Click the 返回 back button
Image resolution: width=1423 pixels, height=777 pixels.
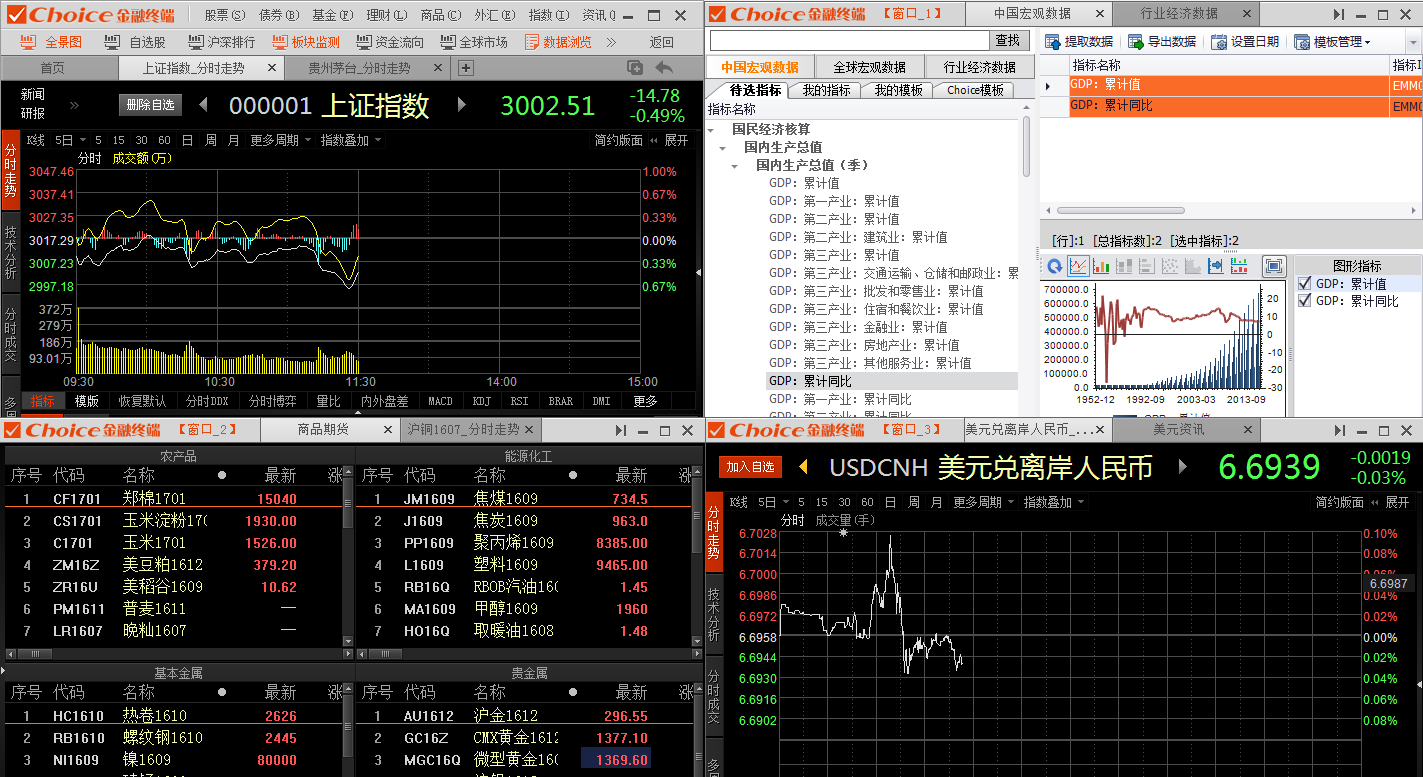point(662,42)
